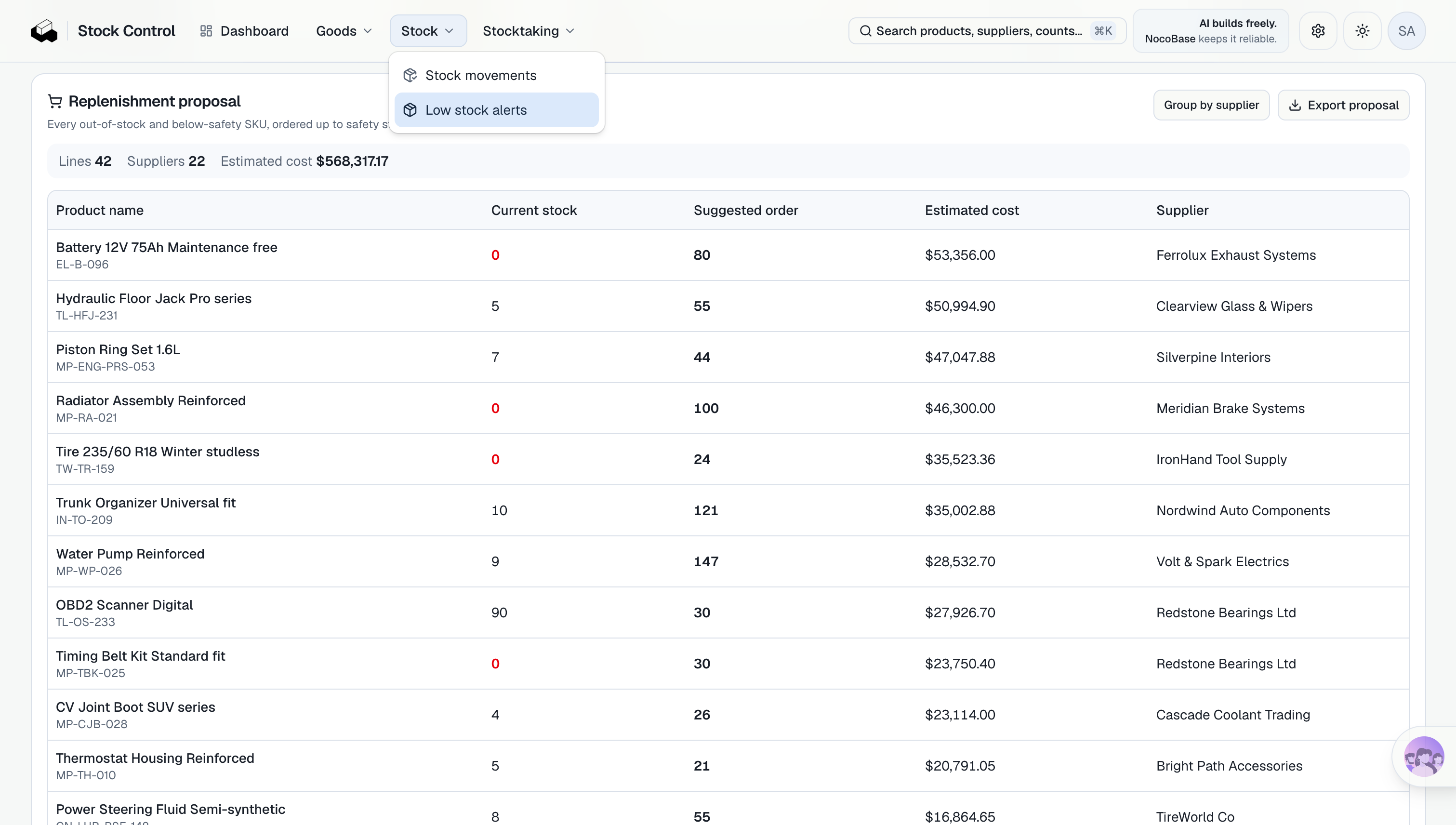This screenshot has height=825, width=1456.
Task: Click SKU code TL-HFJ-231
Action: click(87, 316)
